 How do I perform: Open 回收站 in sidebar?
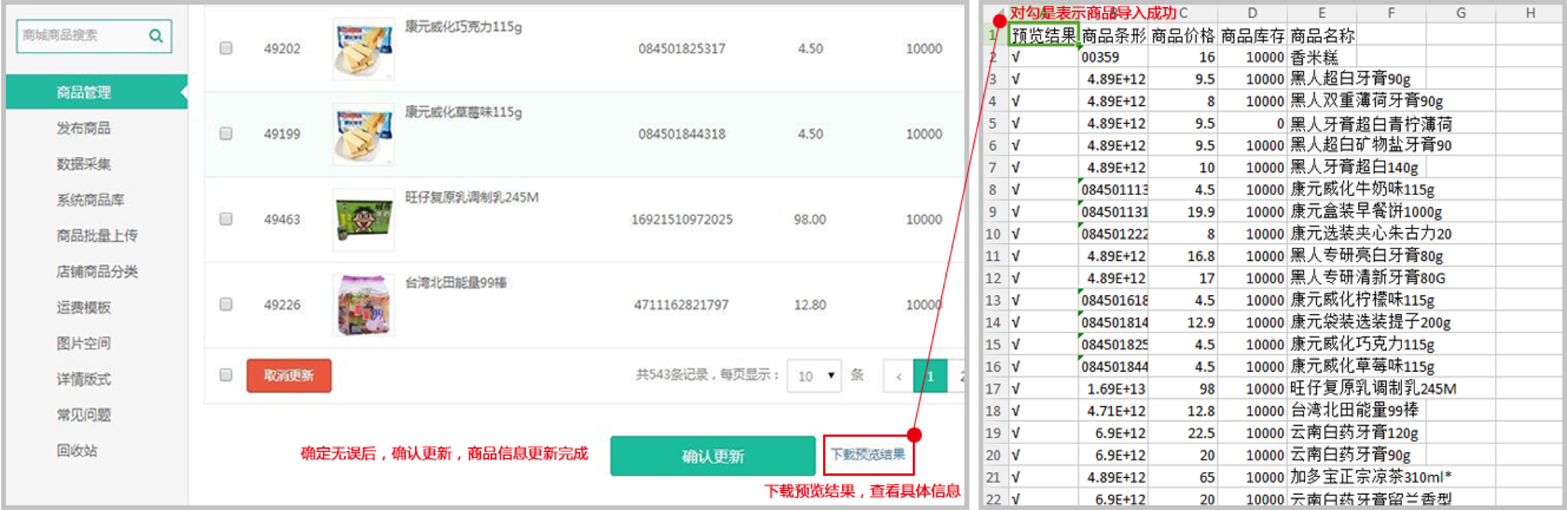click(77, 450)
